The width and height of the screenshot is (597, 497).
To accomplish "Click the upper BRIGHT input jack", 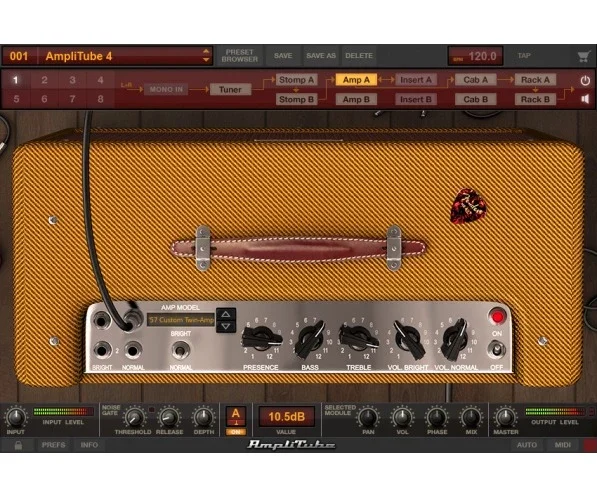I will point(102,320).
